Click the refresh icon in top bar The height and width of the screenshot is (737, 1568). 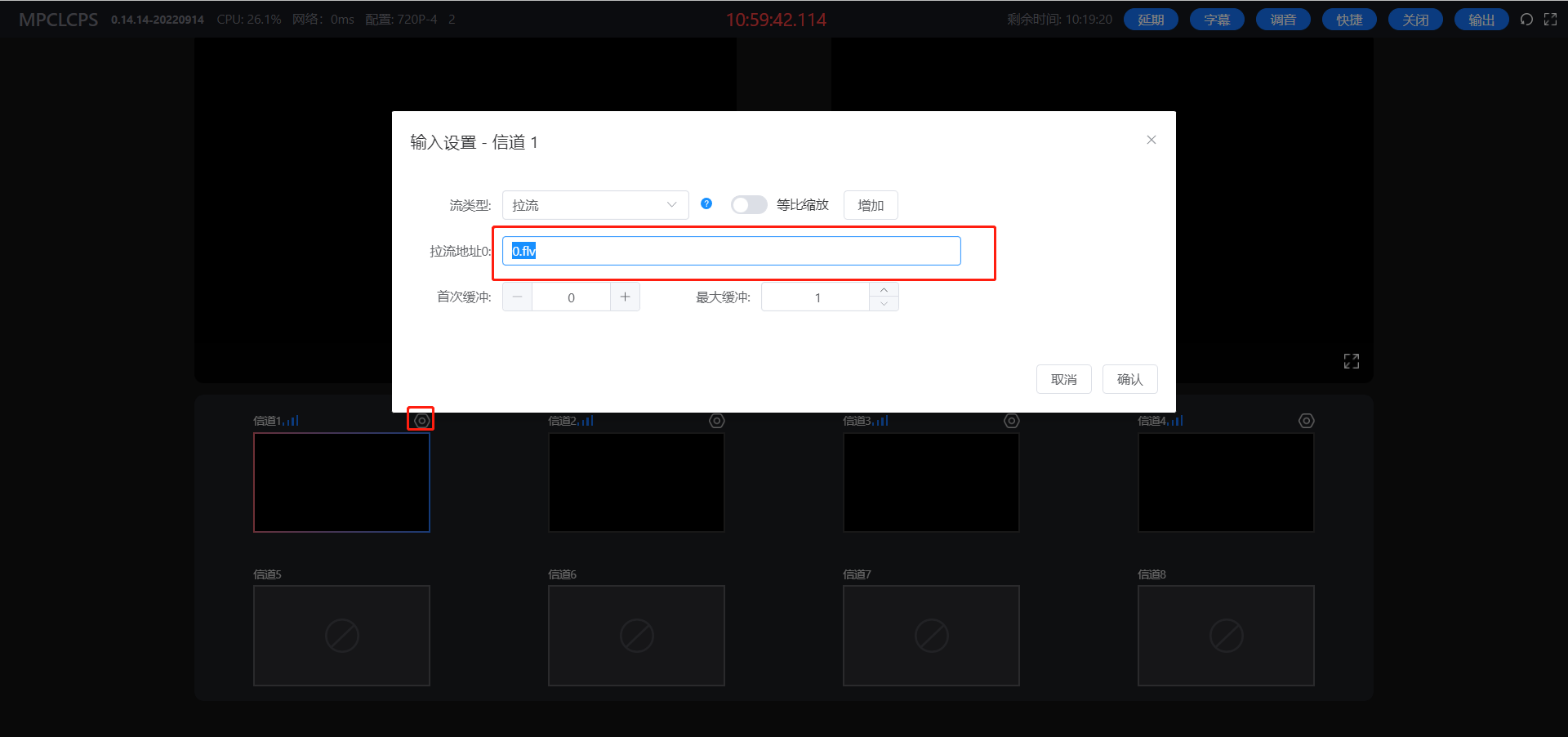tap(1526, 20)
